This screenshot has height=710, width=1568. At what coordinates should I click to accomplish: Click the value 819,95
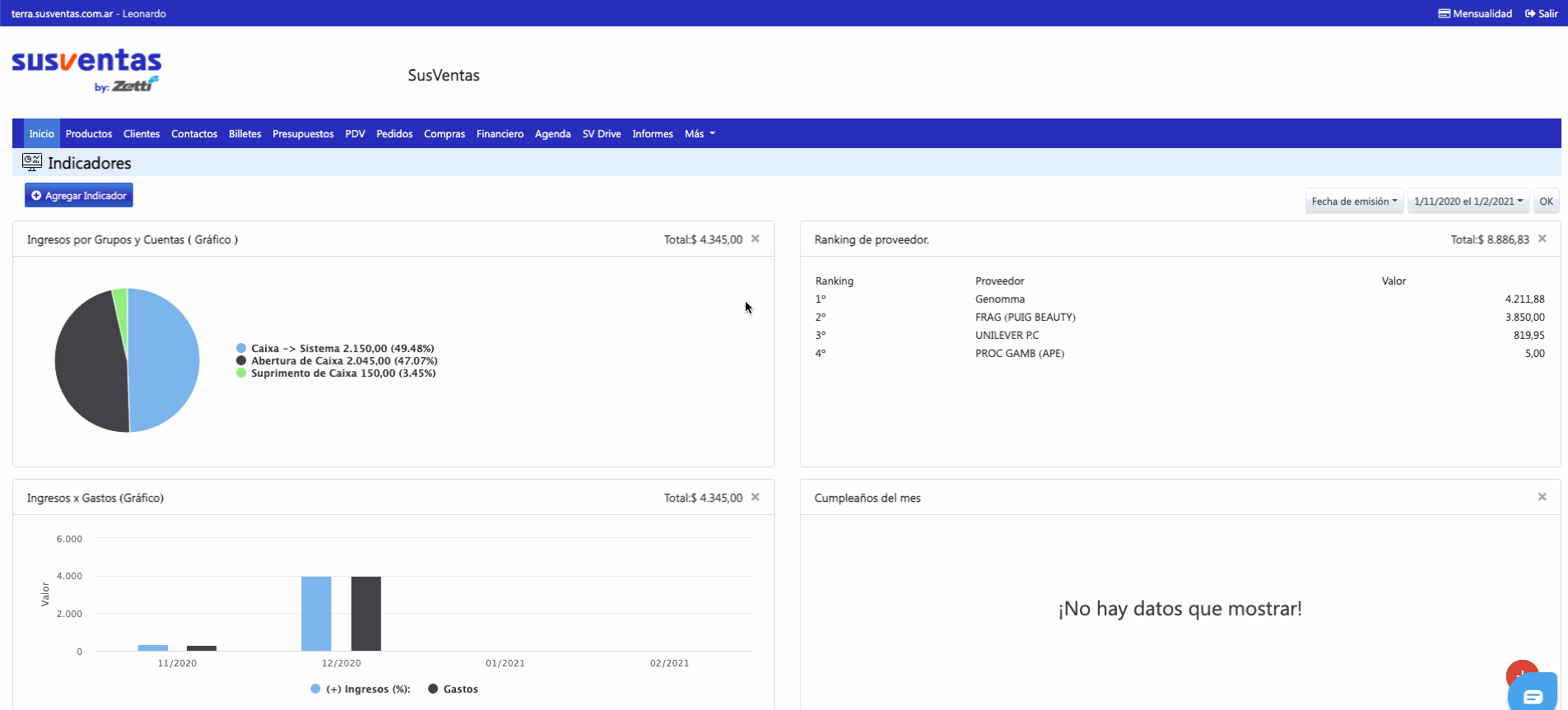point(1528,335)
